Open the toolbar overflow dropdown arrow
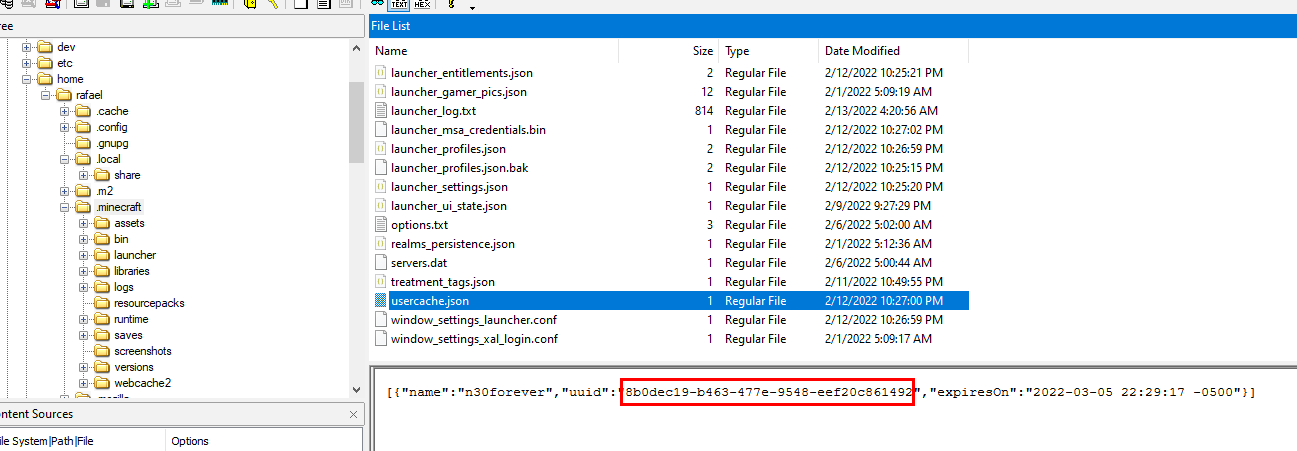This screenshot has width=1297, height=451. [x=472, y=8]
